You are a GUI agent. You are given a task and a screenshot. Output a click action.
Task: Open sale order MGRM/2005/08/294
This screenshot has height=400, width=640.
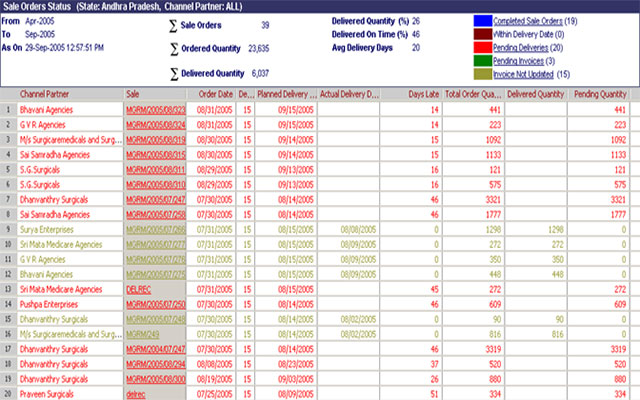click(x=156, y=364)
